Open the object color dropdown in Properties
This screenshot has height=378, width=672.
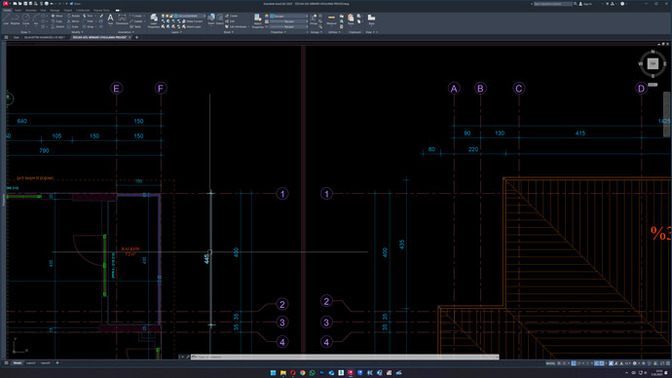pyautogui.click(x=289, y=16)
